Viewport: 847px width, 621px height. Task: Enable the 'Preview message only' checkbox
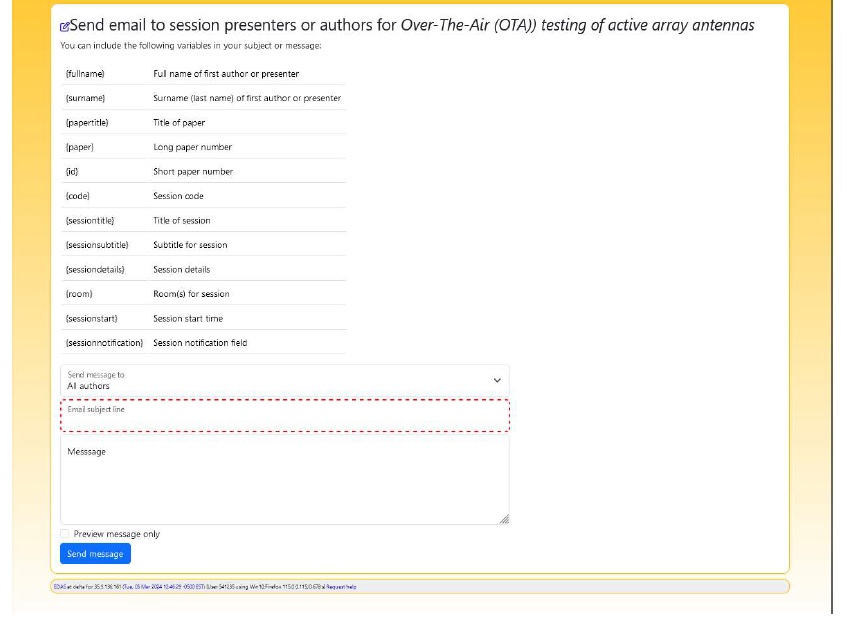(x=66, y=534)
